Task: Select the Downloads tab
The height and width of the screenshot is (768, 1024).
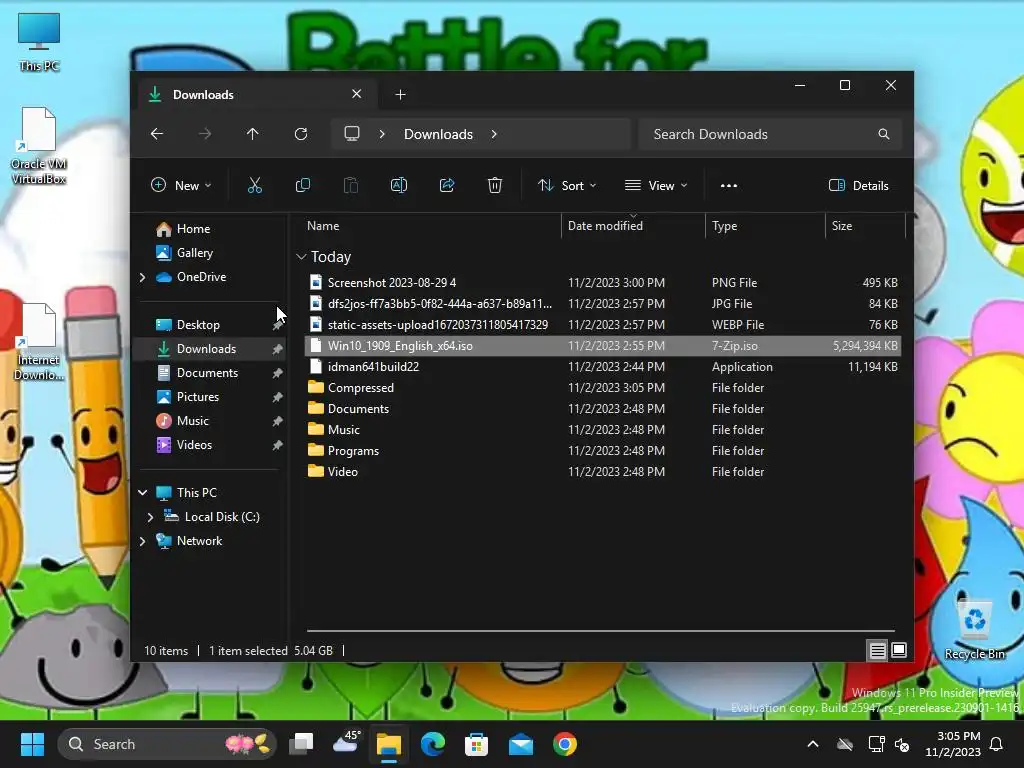Action: tap(255, 95)
